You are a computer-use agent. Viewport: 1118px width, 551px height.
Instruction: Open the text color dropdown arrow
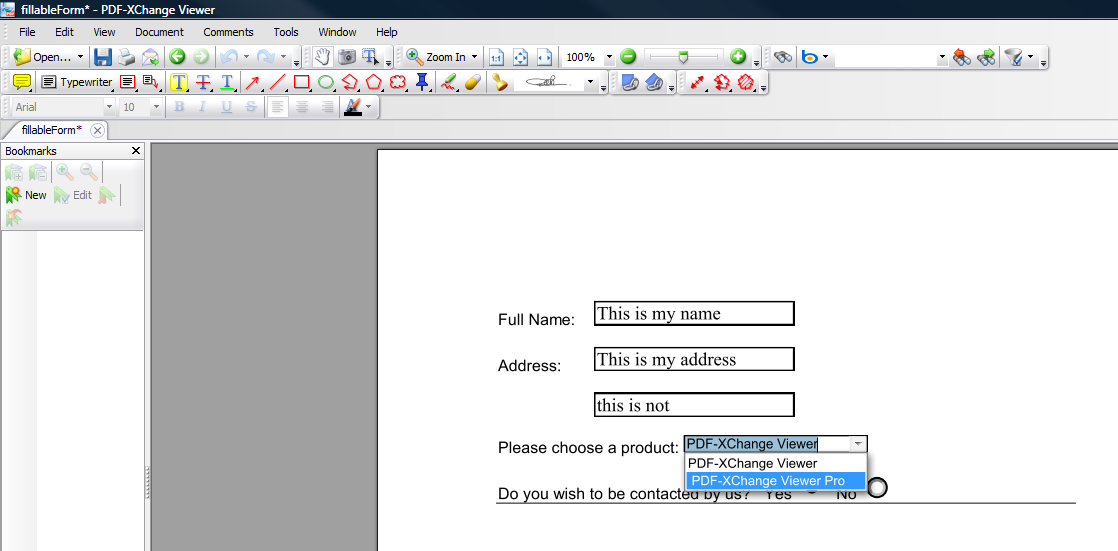click(x=369, y=107)
